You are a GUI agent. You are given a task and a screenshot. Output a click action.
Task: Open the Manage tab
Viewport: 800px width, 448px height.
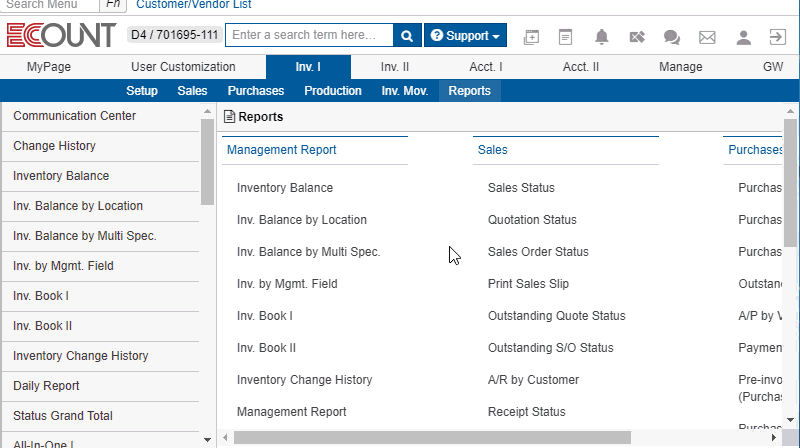click(x=681, y=67)
